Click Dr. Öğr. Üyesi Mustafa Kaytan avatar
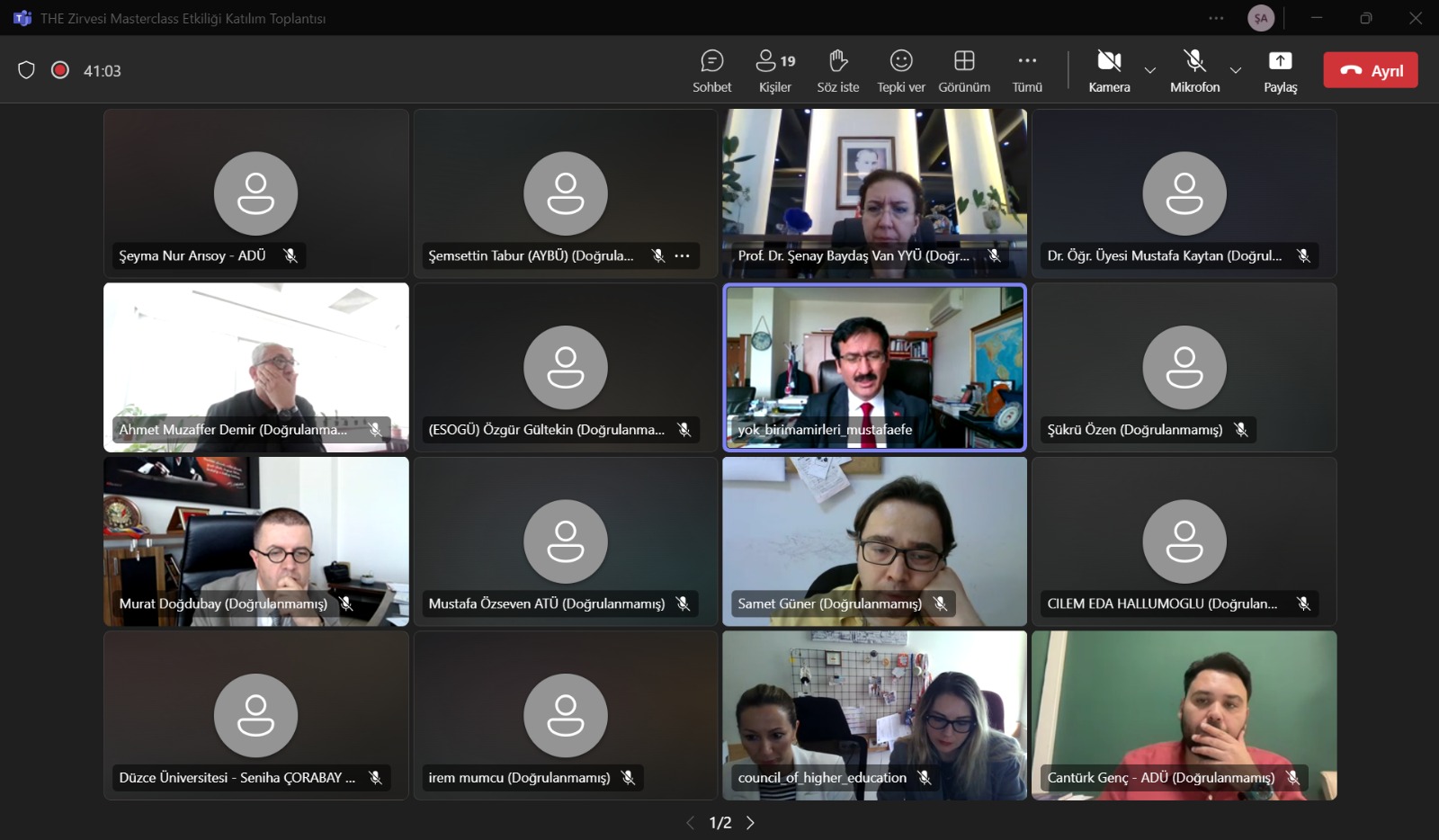 (x=1184, y=193)
